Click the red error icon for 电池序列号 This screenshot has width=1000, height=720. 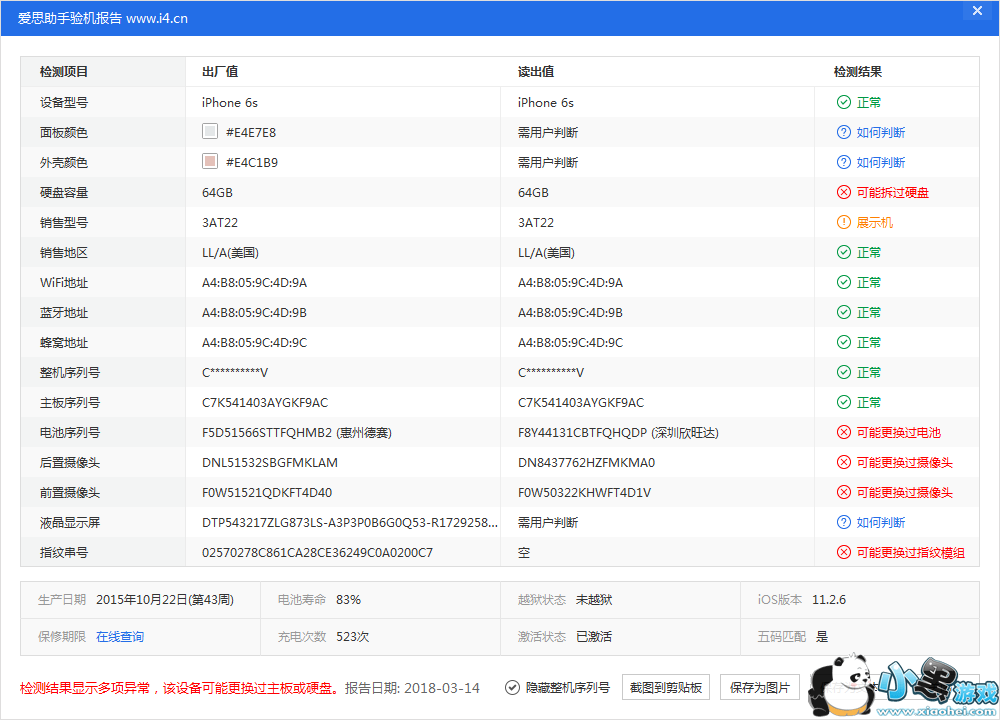click(x=844, y=432)
